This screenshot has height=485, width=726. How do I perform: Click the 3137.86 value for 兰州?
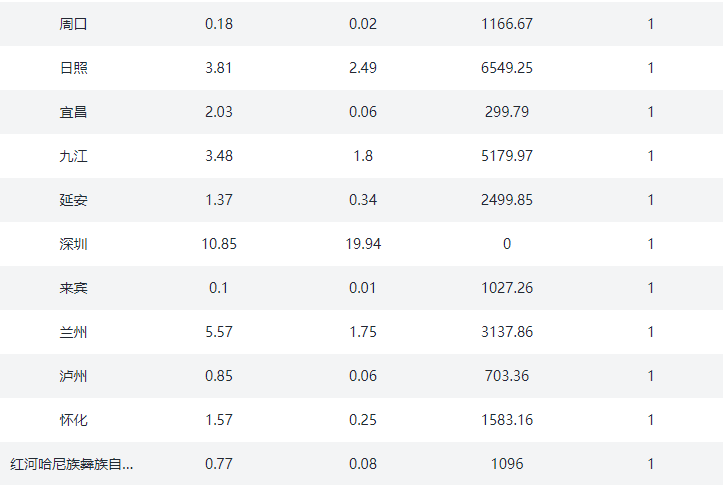507,332
